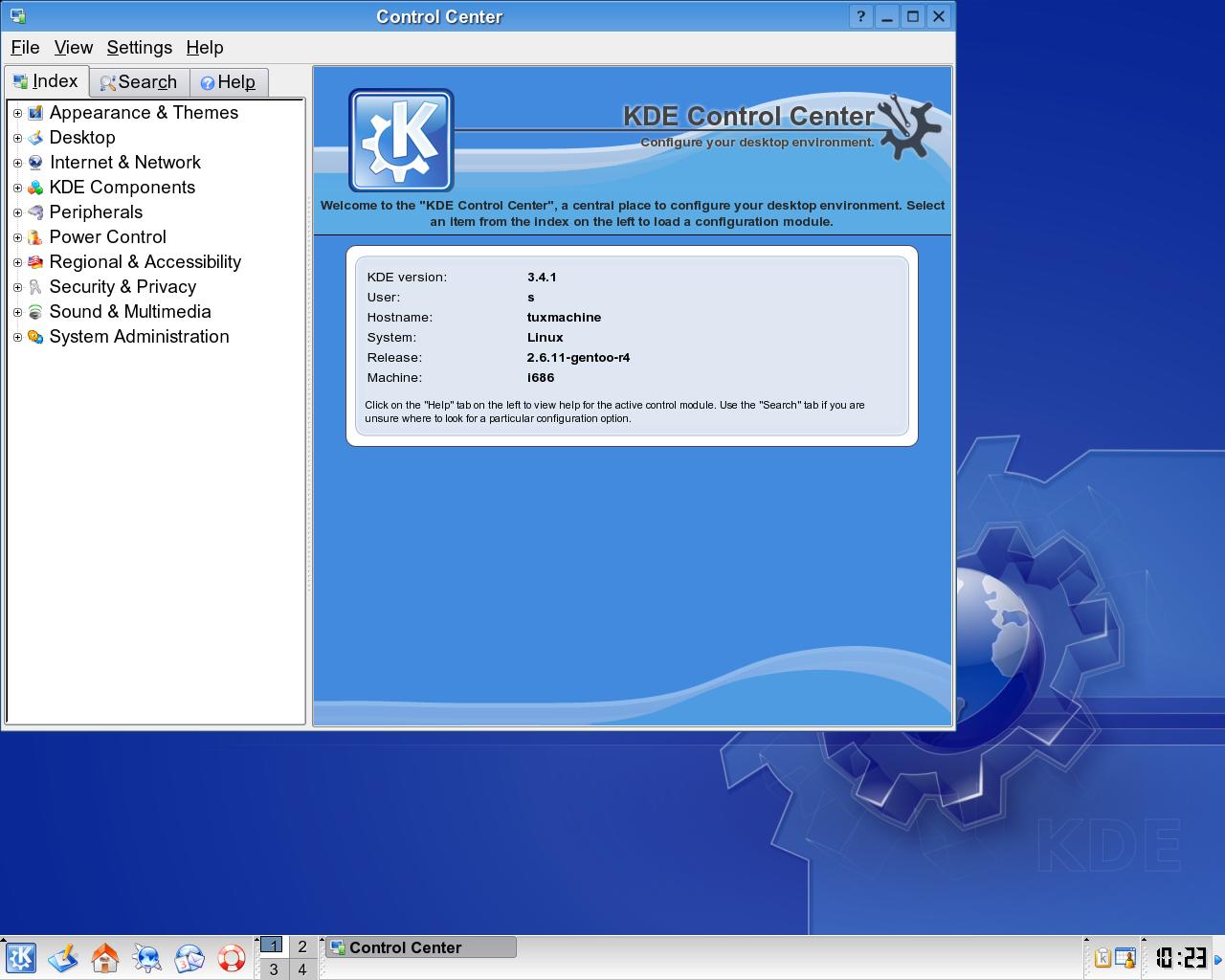This screenshot has width=1225, height=980.
Task: Open the lifebuoy Help Center icon
Action: pos(232,957)
